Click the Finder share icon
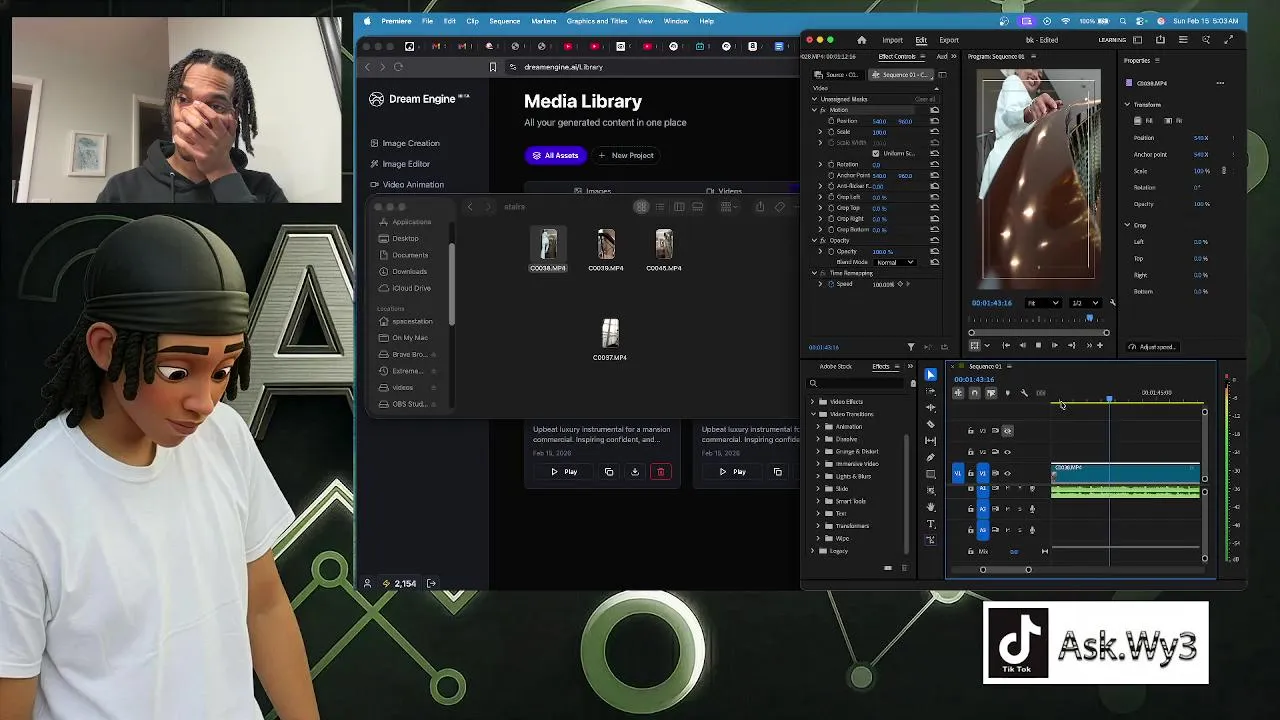The width and height of the screenshot is (1280, 720). 760,207
